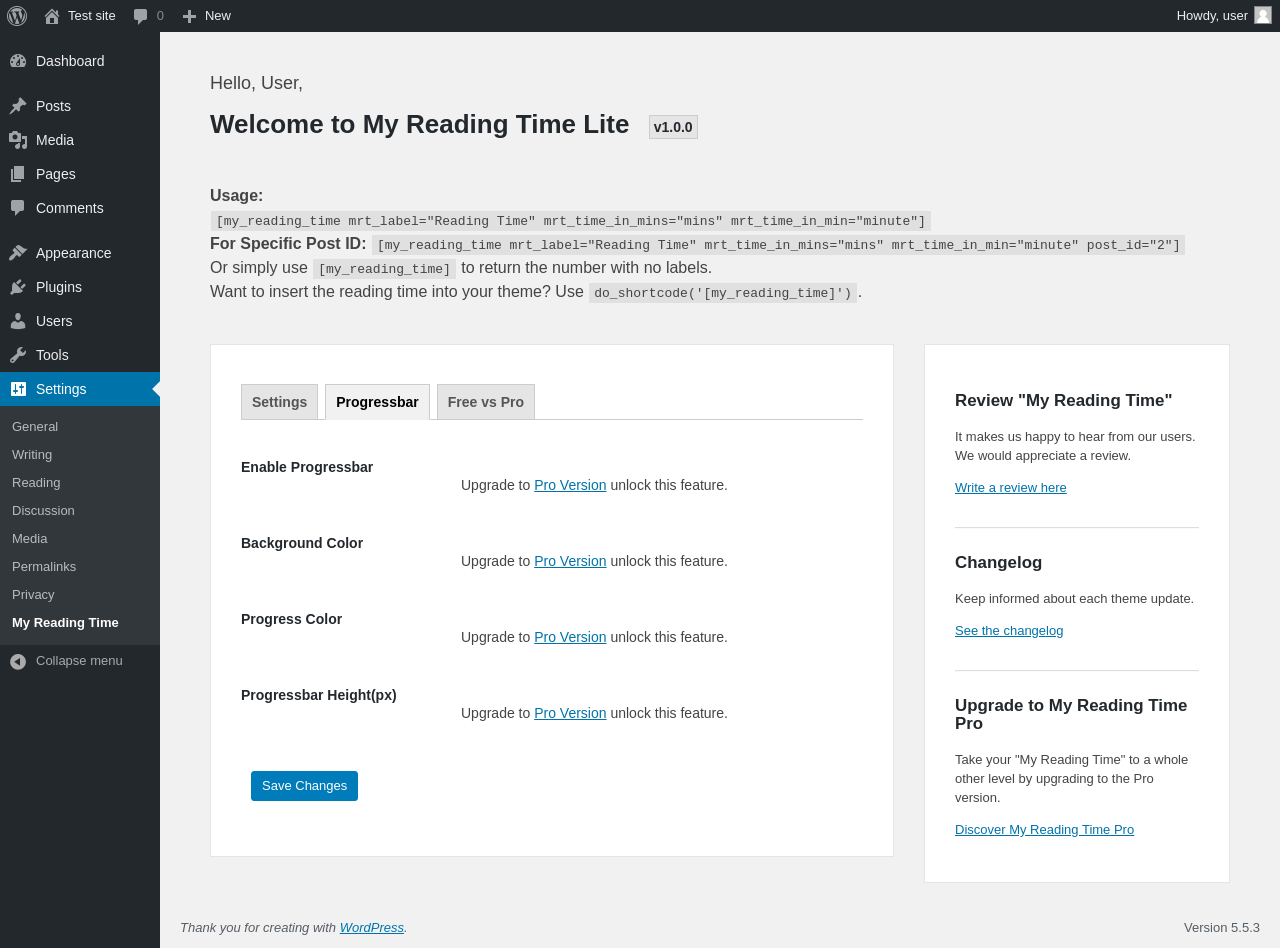
Task: Open the Plugins menu item
Action: point(80,287)
